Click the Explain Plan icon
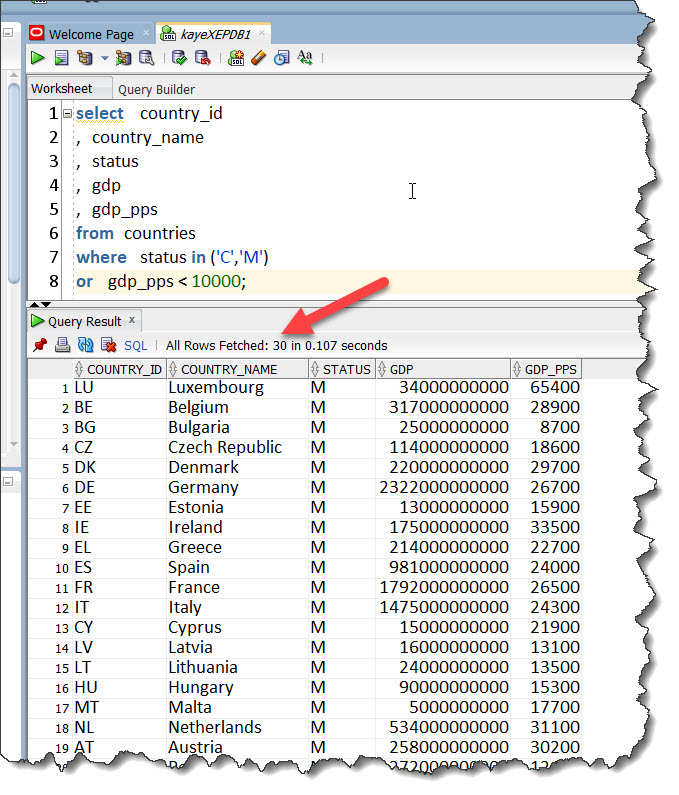Viewport: 679px width, 795px height. 85,58
